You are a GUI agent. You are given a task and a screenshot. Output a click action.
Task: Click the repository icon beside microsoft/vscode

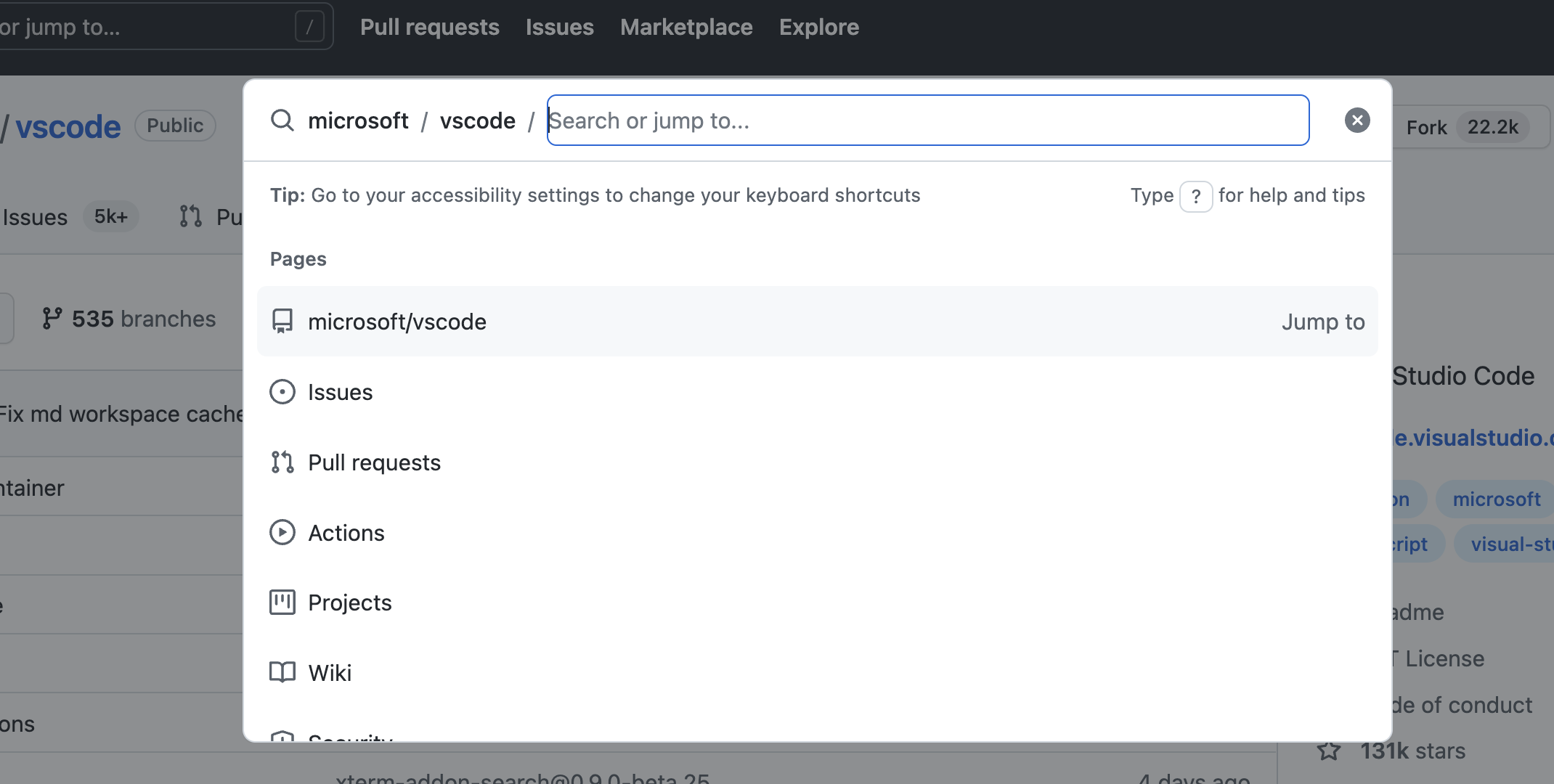coord(282,321)
